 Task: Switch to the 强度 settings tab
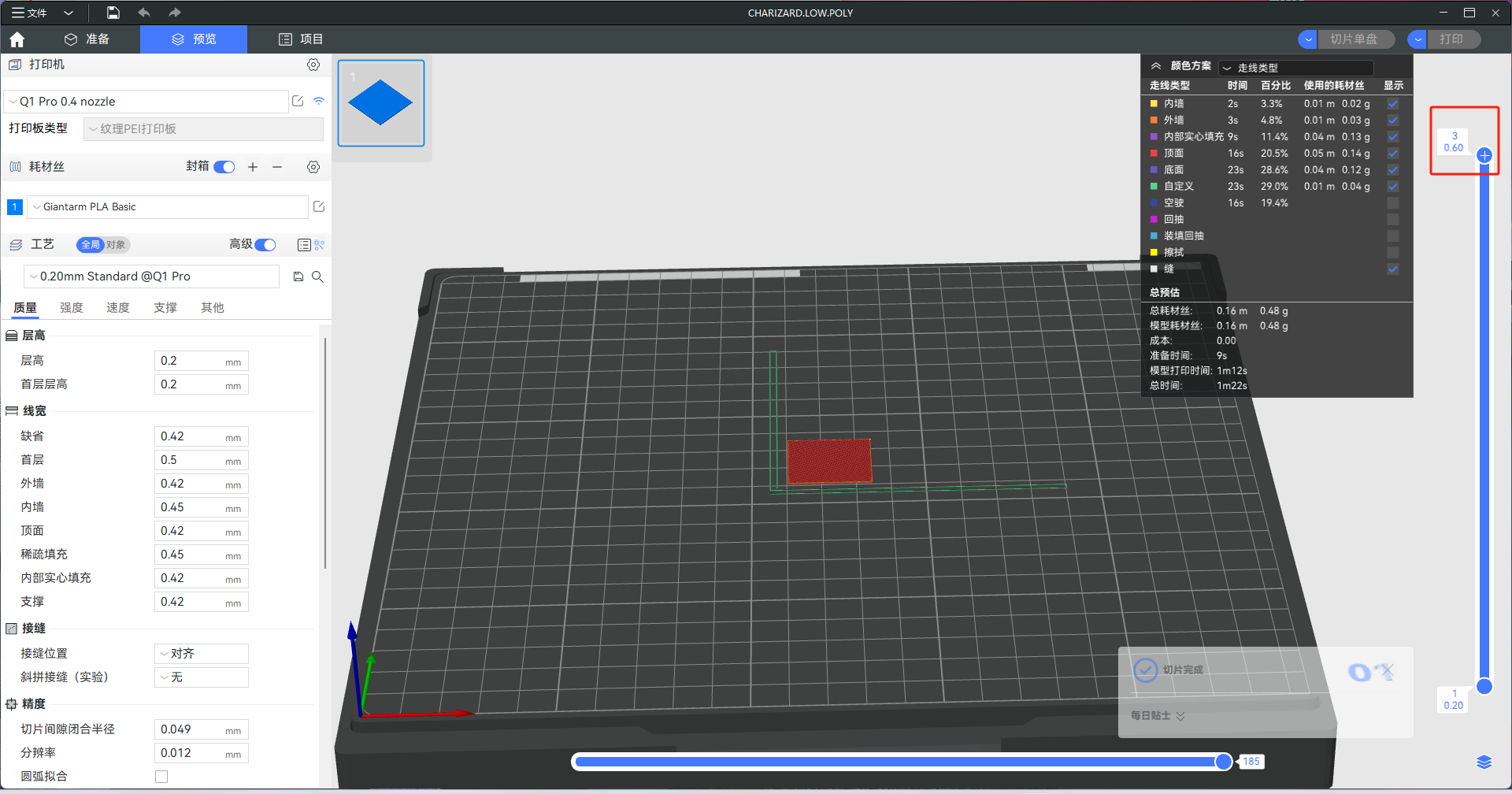[x=71, y=307]
